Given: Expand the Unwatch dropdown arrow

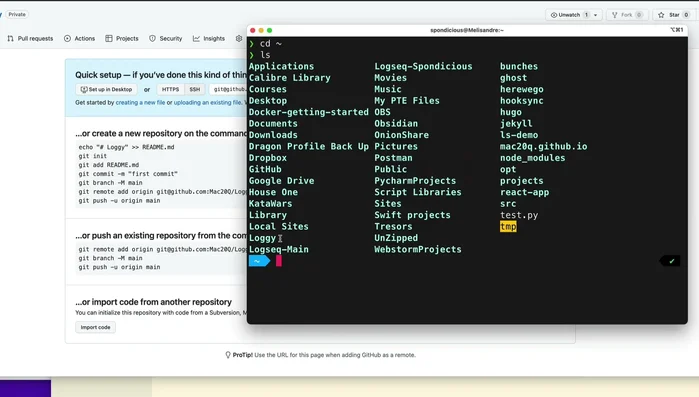Looking at the screenshot, I should pyautogui.click(x=596, y=15).
